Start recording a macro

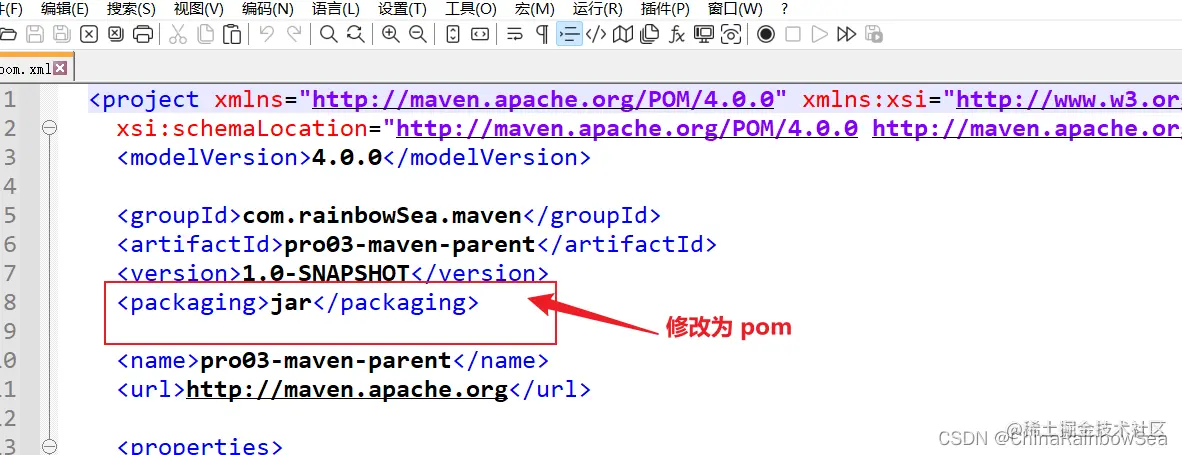[766, 35]
